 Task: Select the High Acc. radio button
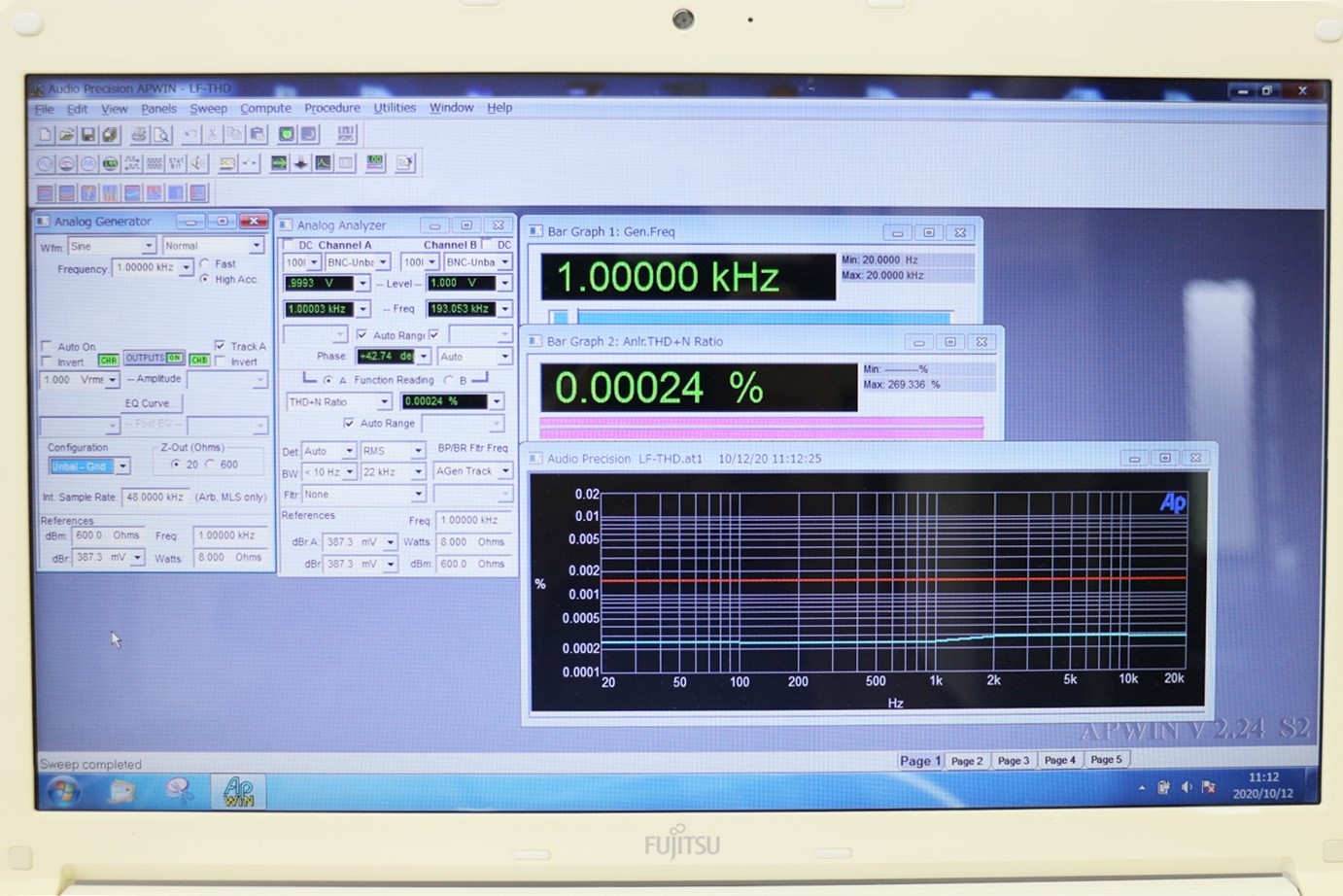[x=205, y=279]
